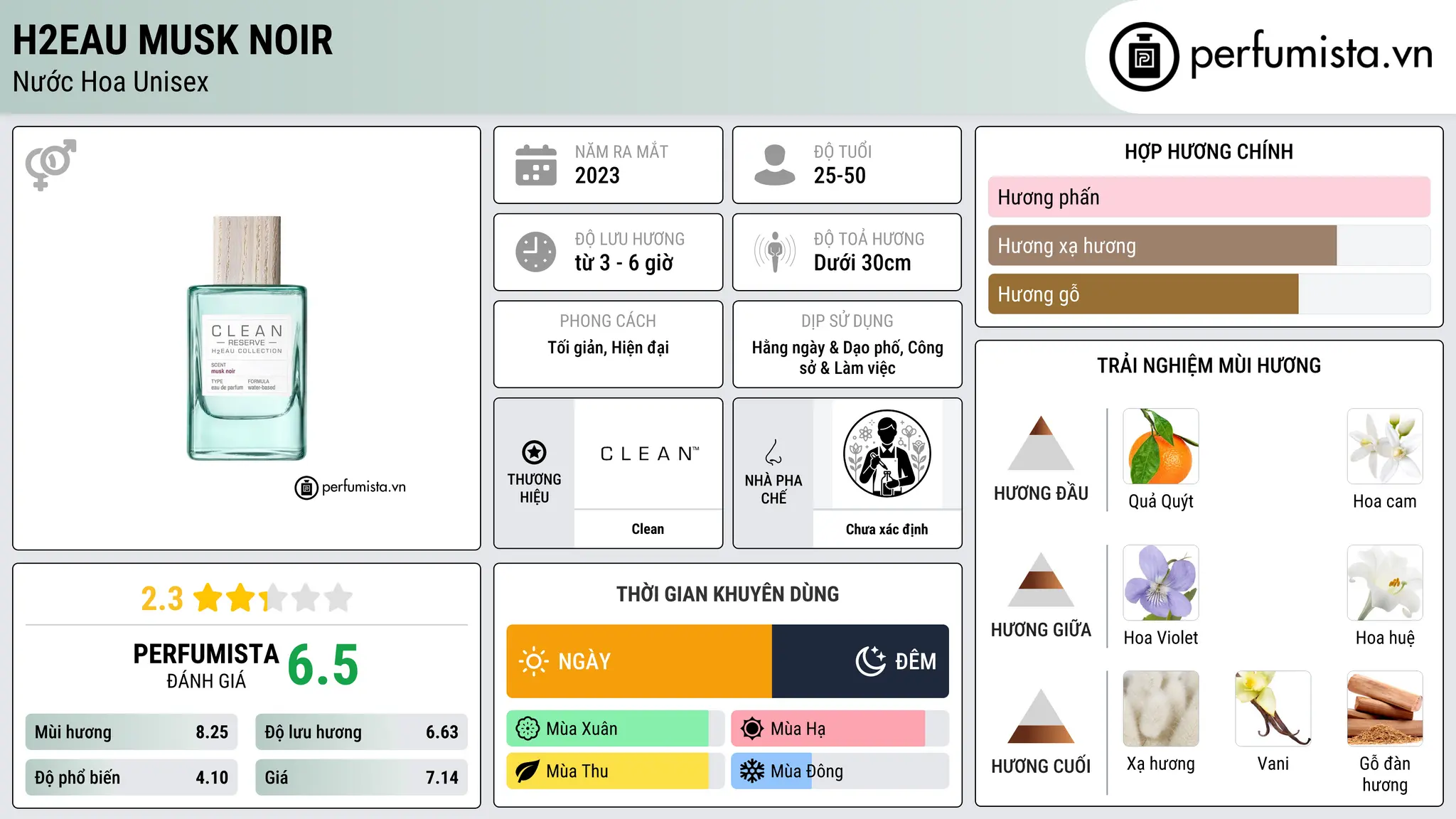Click the Clean brand name label
The height and width of the screenshot is (819, 1456).
click(x=648, y=529)
